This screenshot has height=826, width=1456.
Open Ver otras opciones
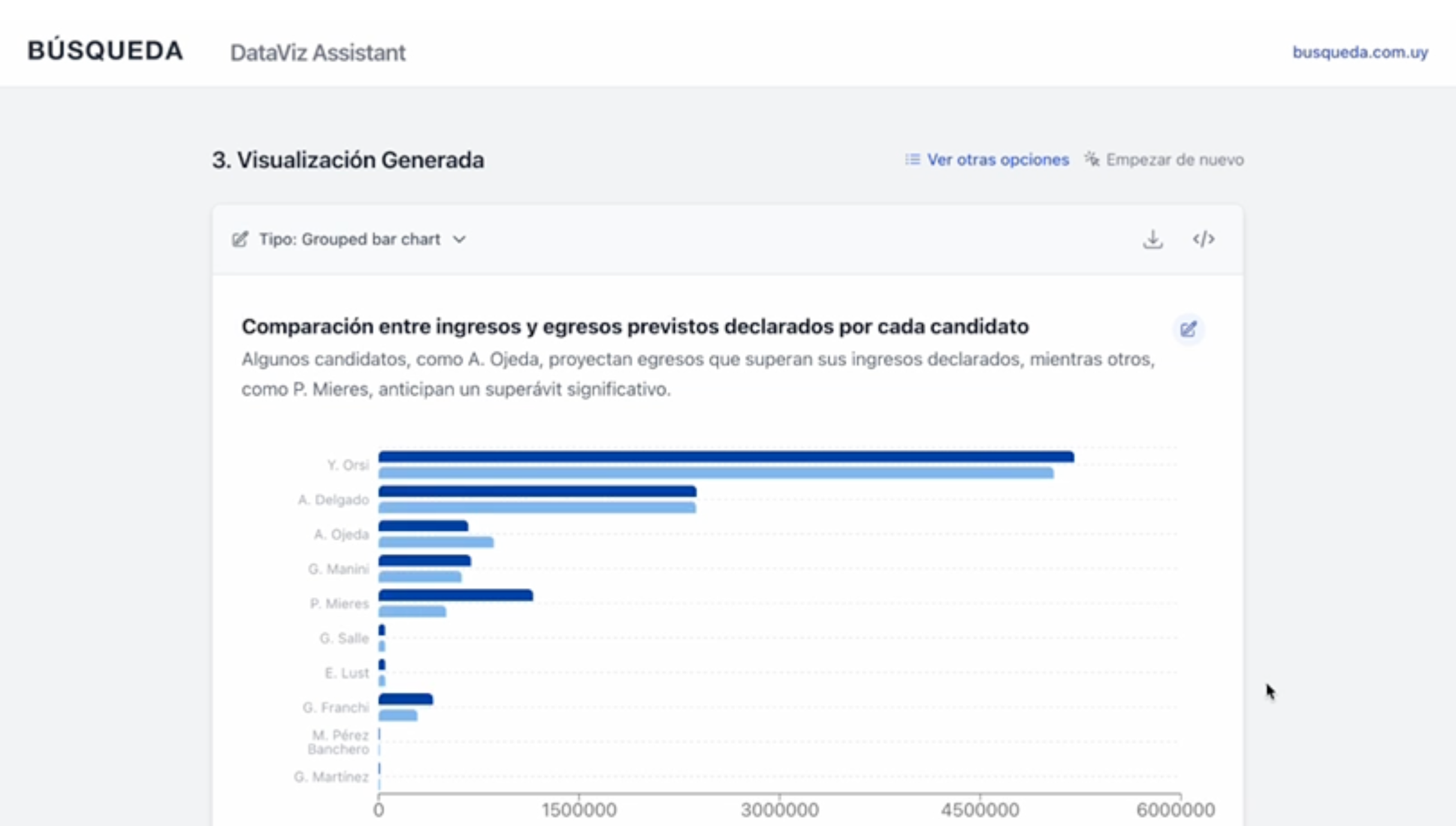tap(998, 159)
